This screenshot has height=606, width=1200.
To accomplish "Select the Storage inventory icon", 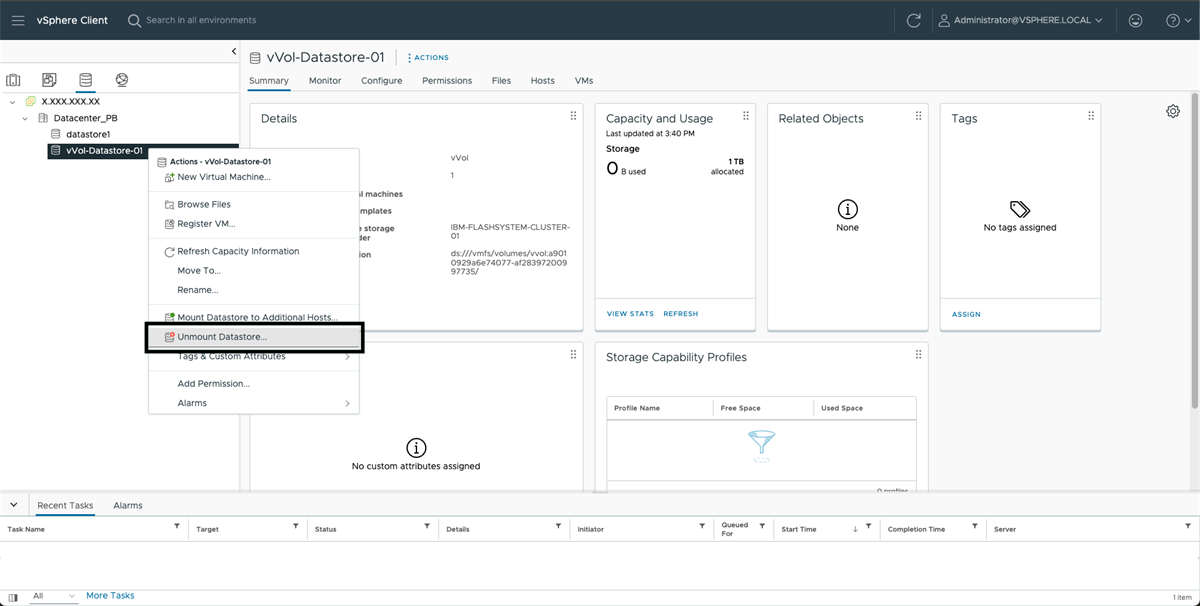I will coord(85,79).
